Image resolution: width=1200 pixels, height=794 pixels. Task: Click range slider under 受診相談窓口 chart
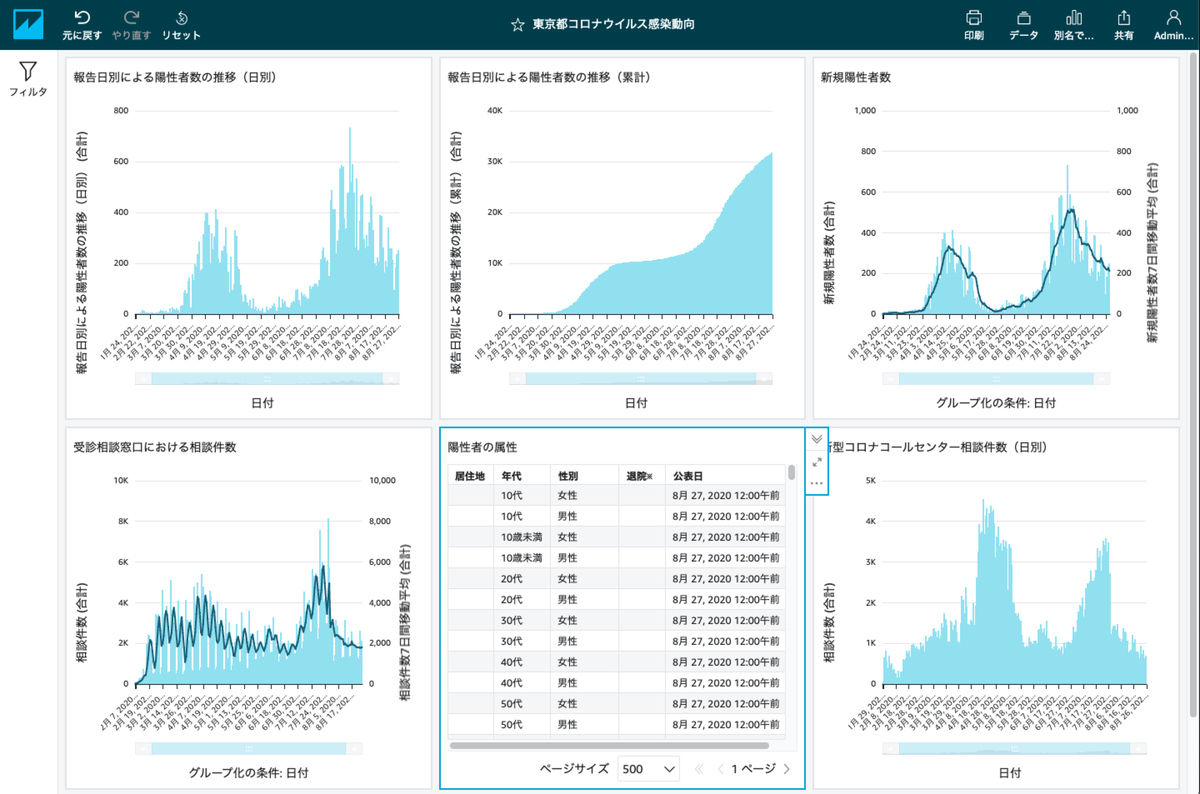(248, 748)
